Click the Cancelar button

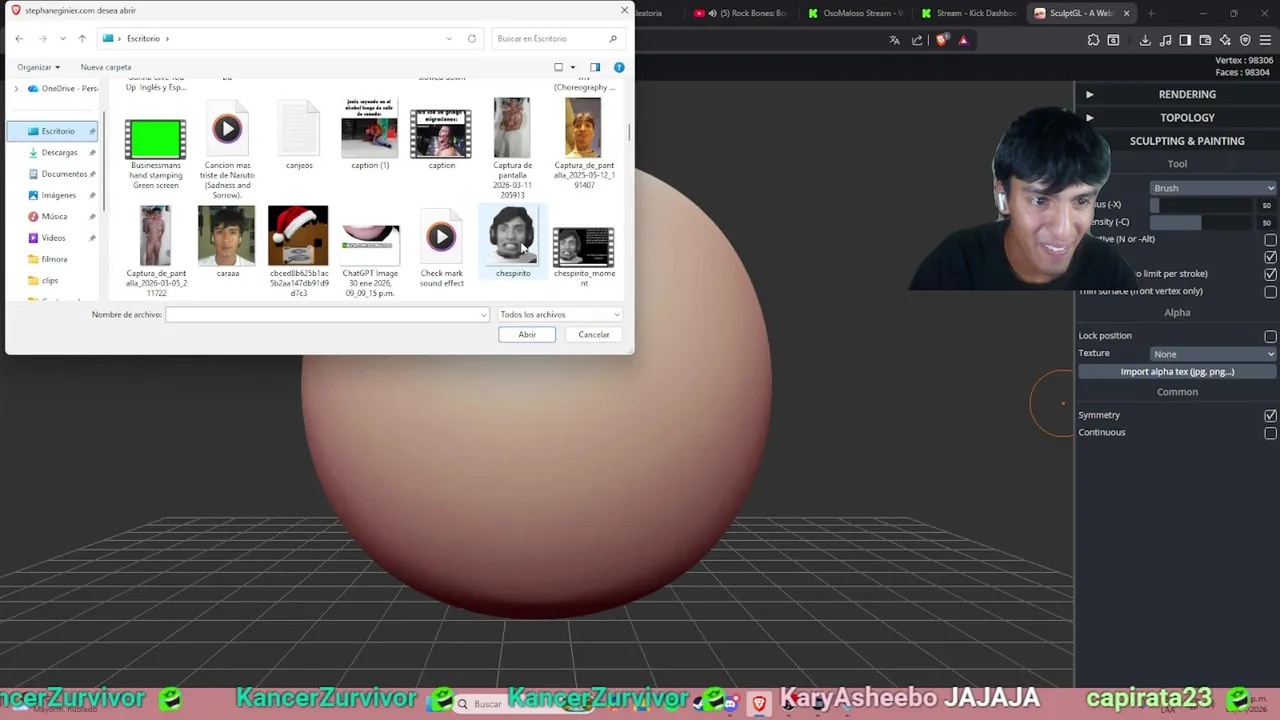(x=594, y=335)
